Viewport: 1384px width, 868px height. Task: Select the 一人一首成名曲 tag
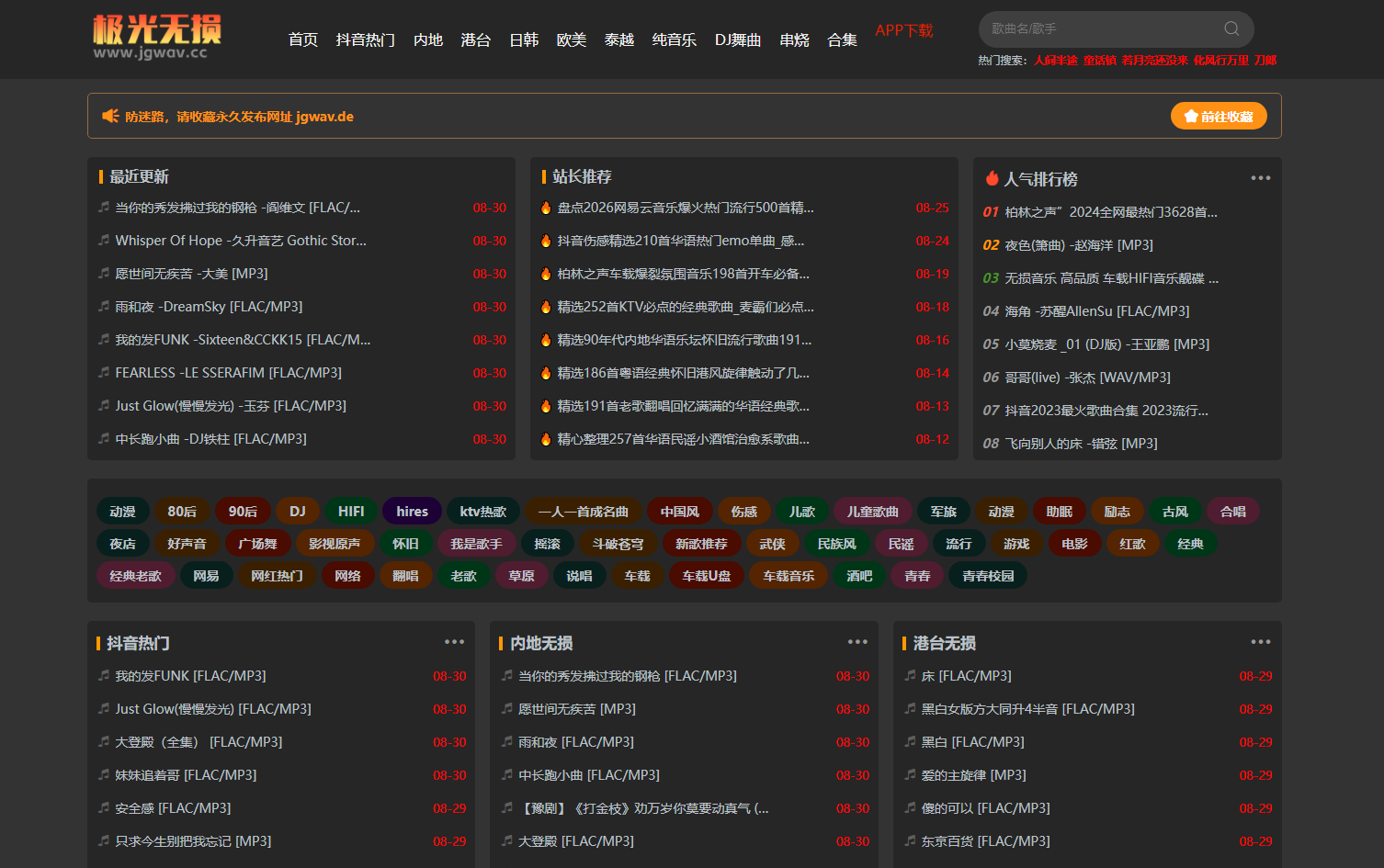(x=584, y=511)
